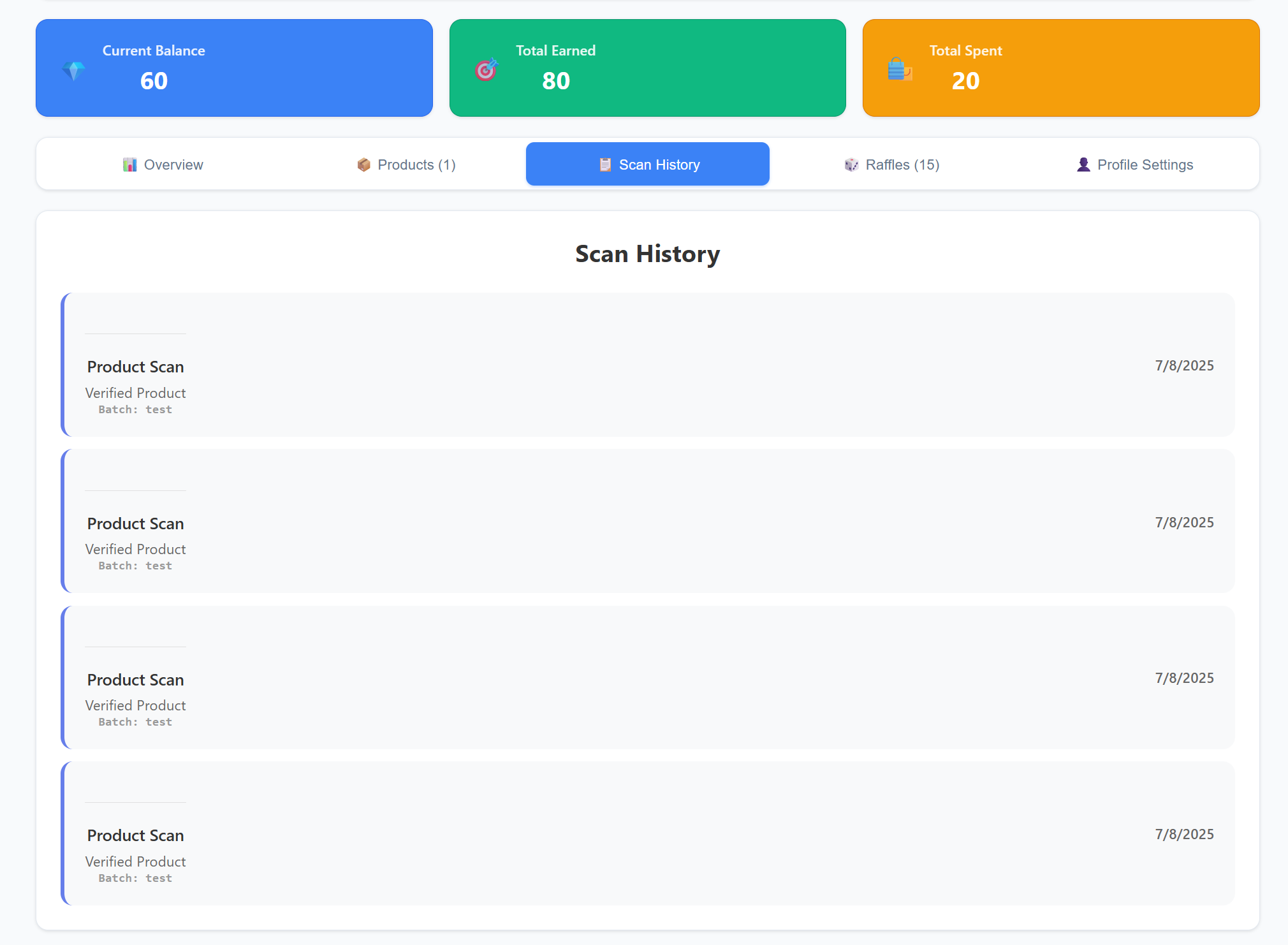Go to the Profile Settings tab
The height and width of the screenshot is (945, 1288).
tap(1134, 165)
